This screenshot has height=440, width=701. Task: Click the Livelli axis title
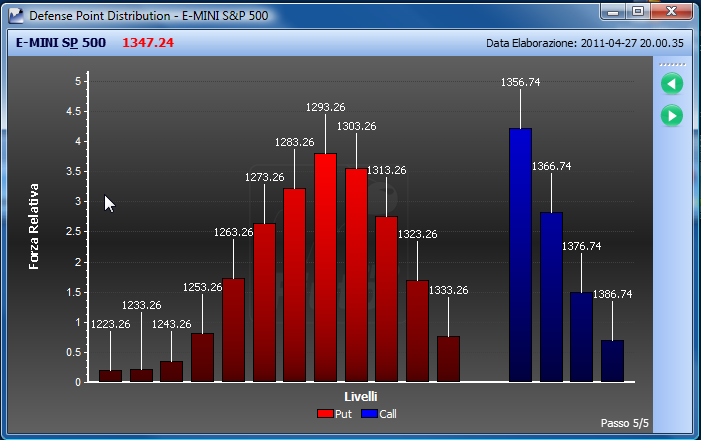[361, 397]
